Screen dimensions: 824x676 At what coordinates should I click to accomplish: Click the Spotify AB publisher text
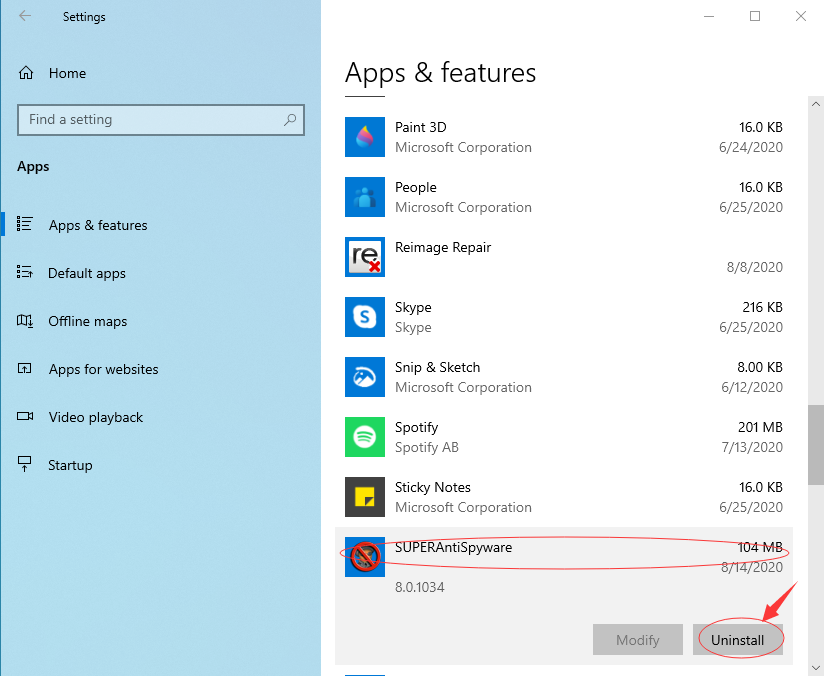[x=427, y=447]
